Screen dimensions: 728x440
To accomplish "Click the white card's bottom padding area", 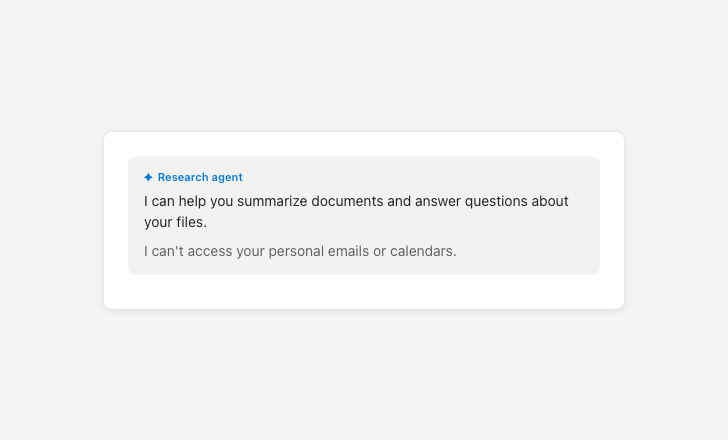I will coord(364,292).
